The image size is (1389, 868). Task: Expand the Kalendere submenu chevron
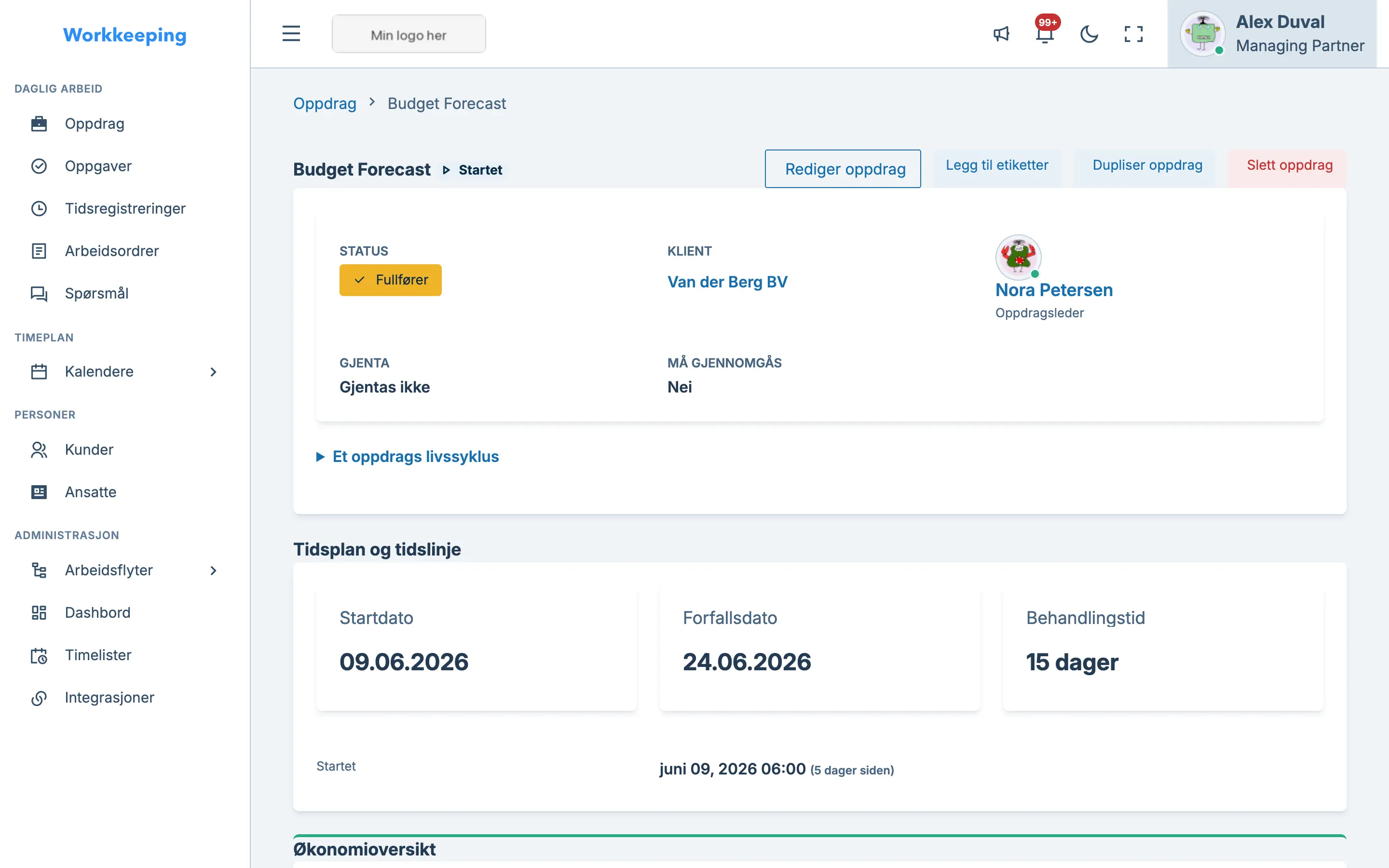point(213,371)
